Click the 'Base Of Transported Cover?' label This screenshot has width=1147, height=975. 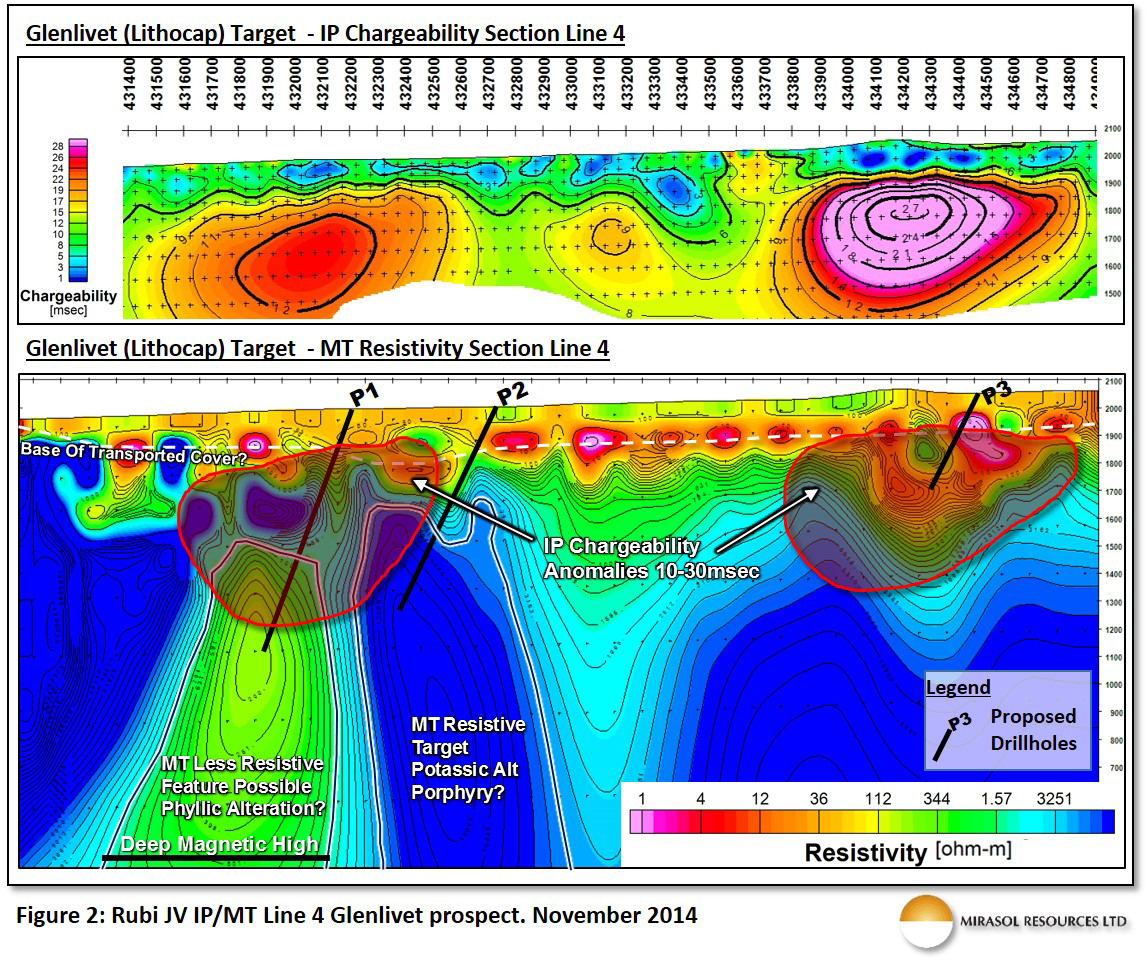click(x=134, y=453)
